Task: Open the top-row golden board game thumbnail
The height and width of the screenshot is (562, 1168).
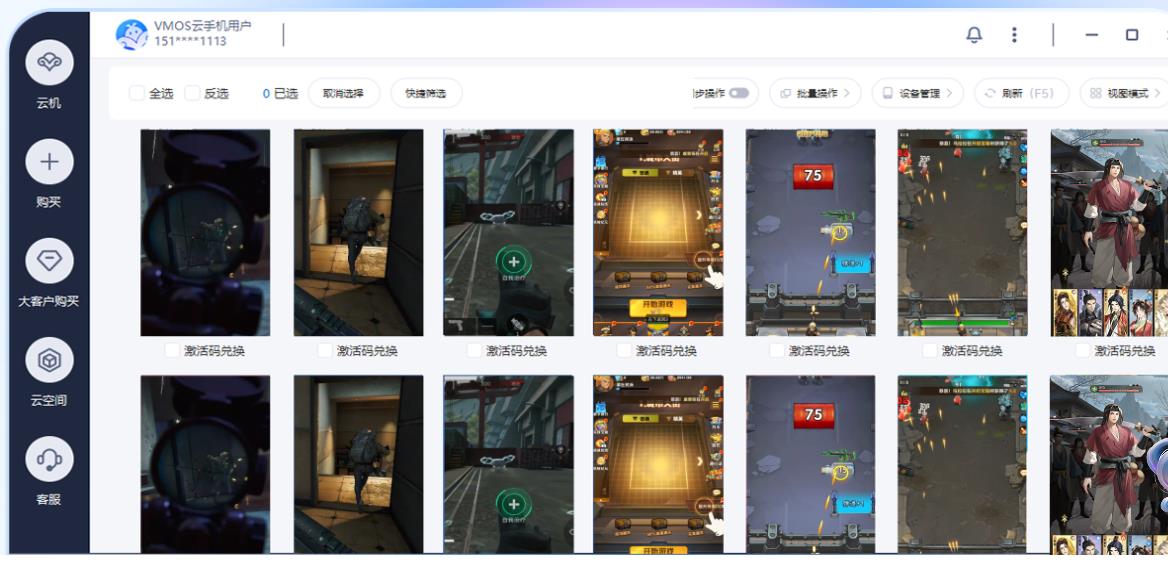Action: 657,232
